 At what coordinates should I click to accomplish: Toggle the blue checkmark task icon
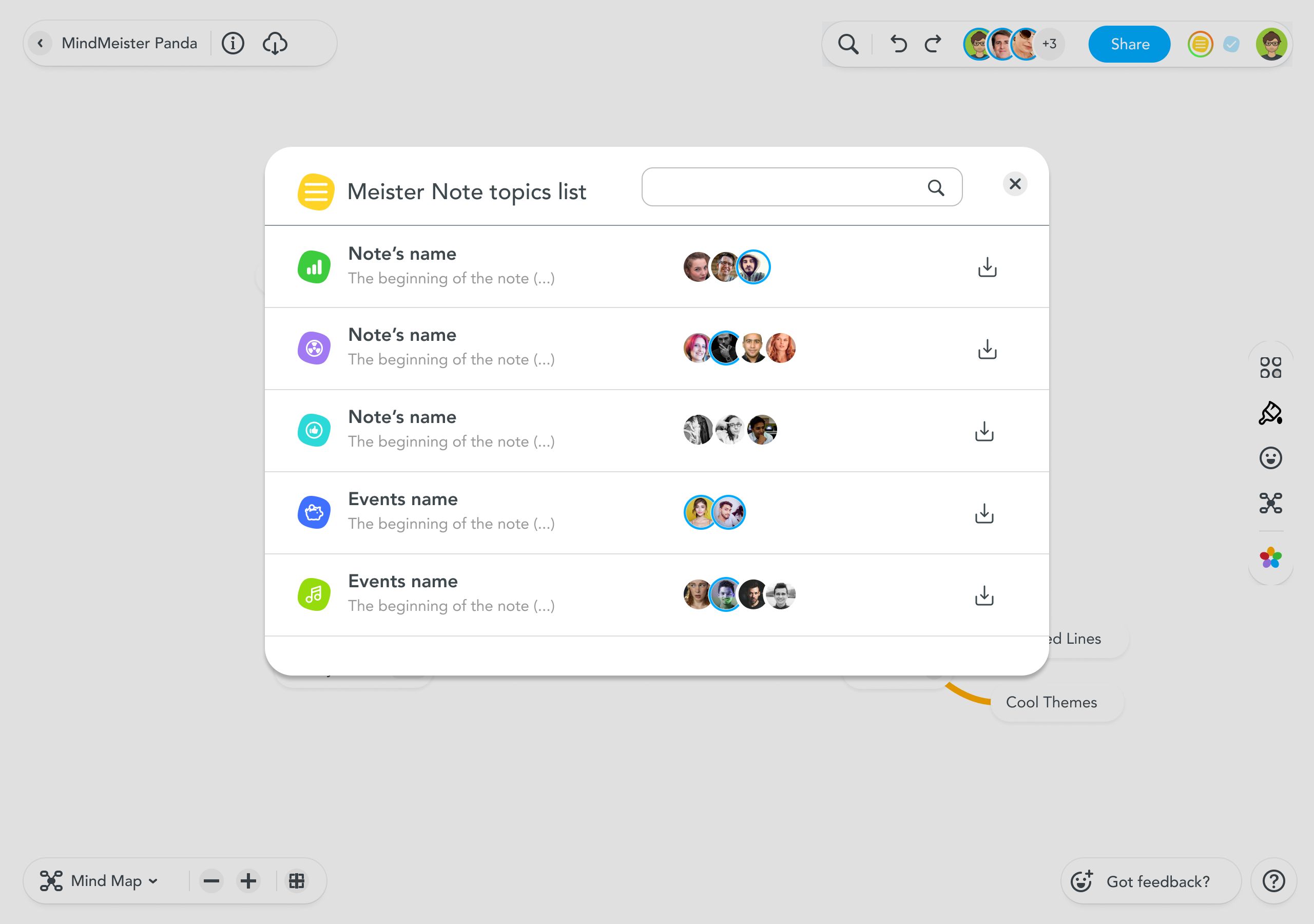1231,44
